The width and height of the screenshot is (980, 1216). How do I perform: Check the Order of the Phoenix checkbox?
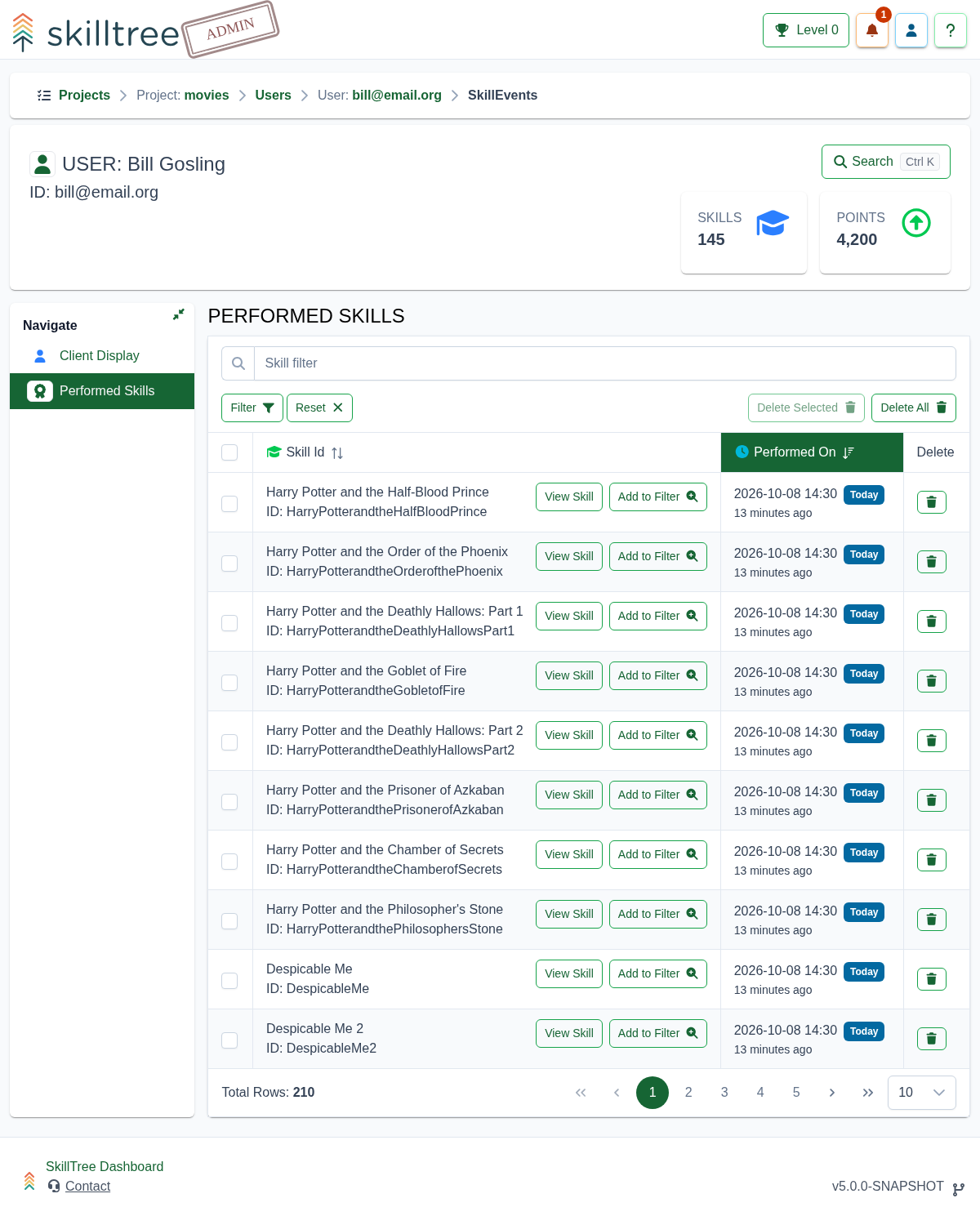click(229, 563)
